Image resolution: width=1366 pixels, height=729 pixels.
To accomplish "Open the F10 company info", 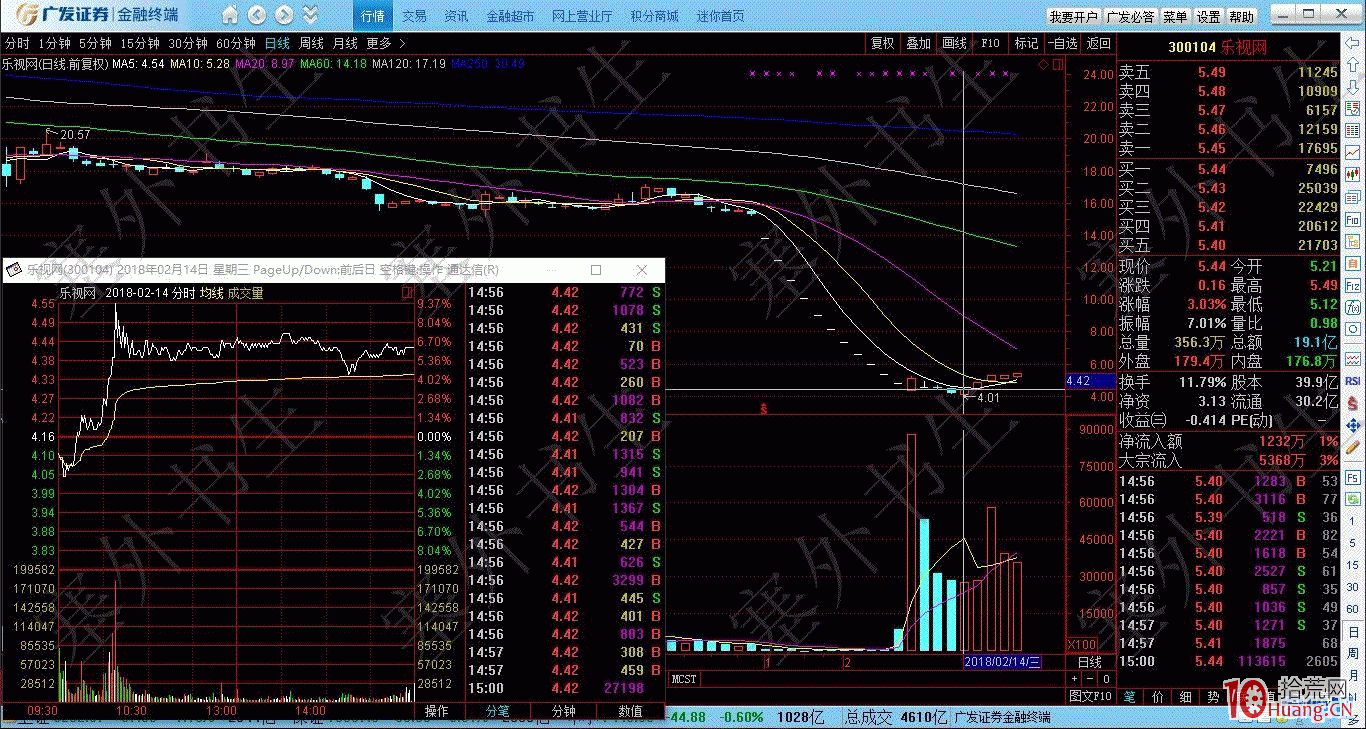I will [x=990, y=44].
